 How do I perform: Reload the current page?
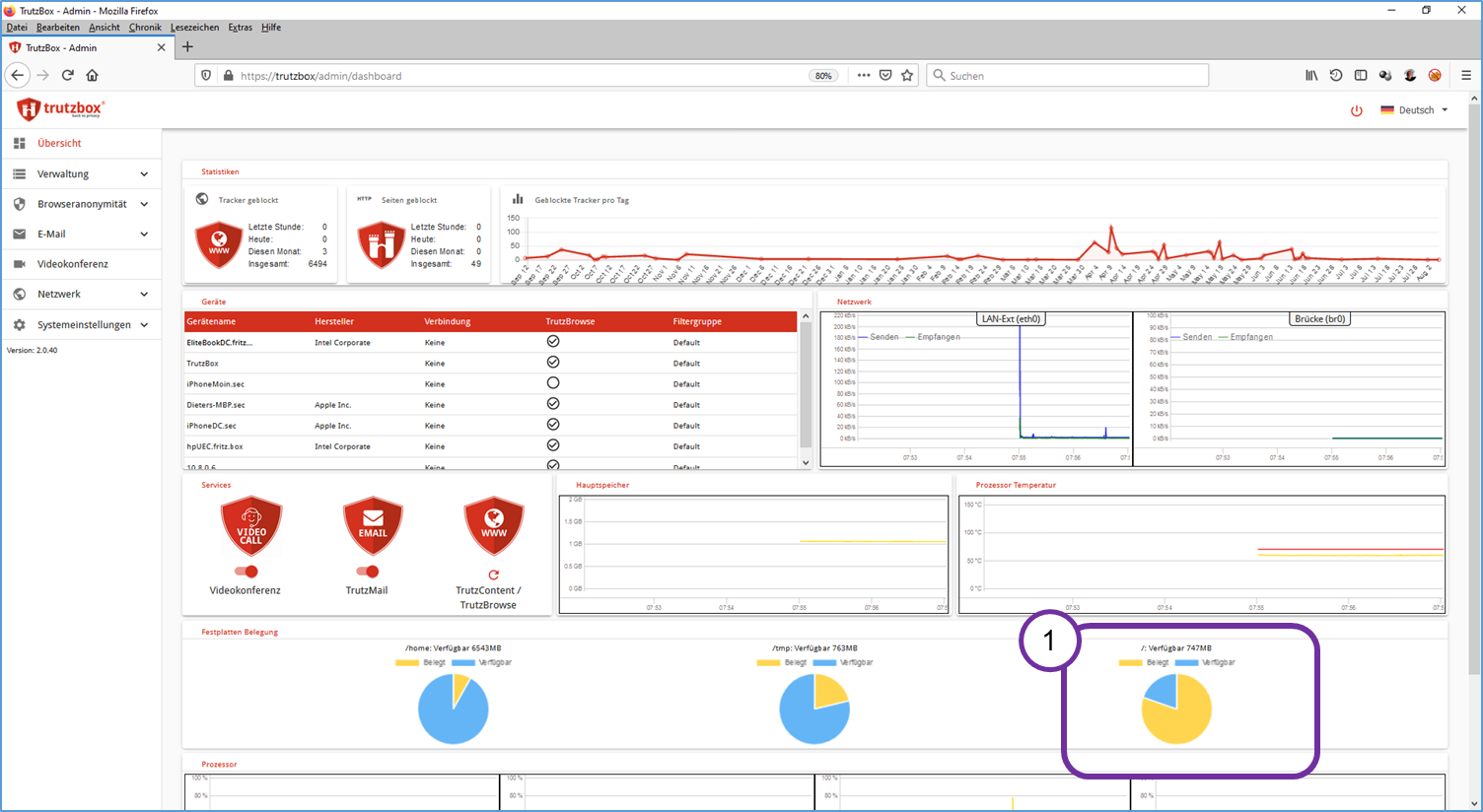coord(68,75)
